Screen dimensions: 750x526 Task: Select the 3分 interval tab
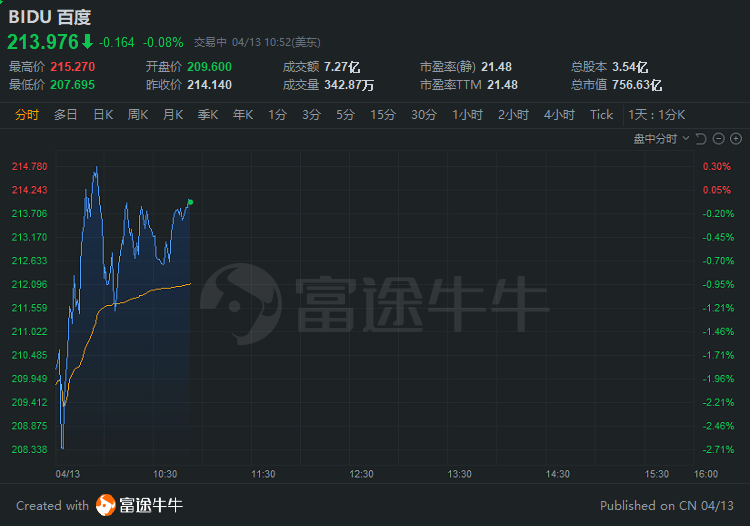coord(311,115)
